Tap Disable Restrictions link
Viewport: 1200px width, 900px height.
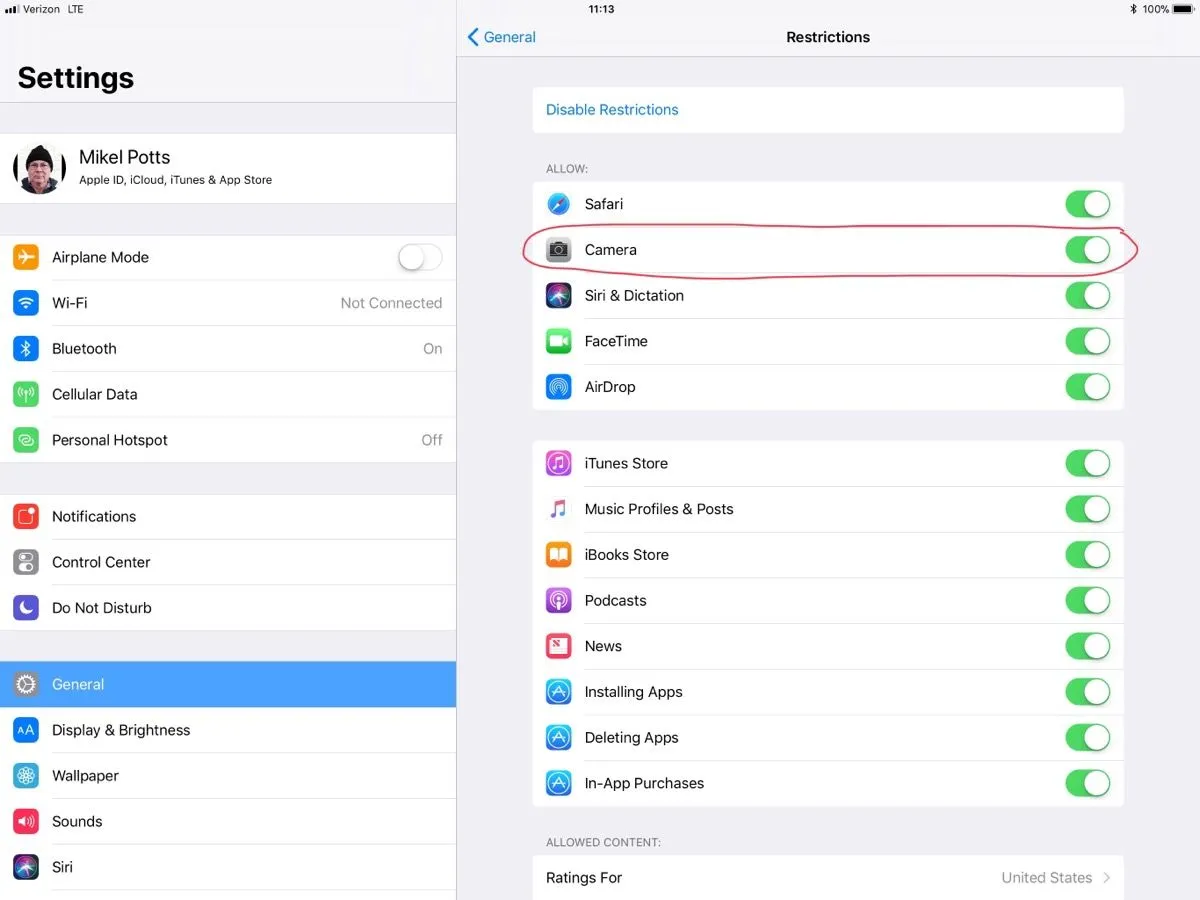coord(612,110)
